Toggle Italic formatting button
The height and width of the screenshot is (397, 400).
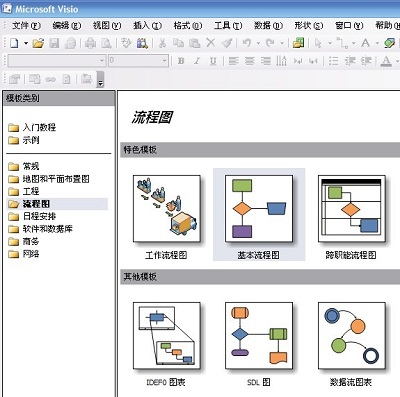(197, 61)
